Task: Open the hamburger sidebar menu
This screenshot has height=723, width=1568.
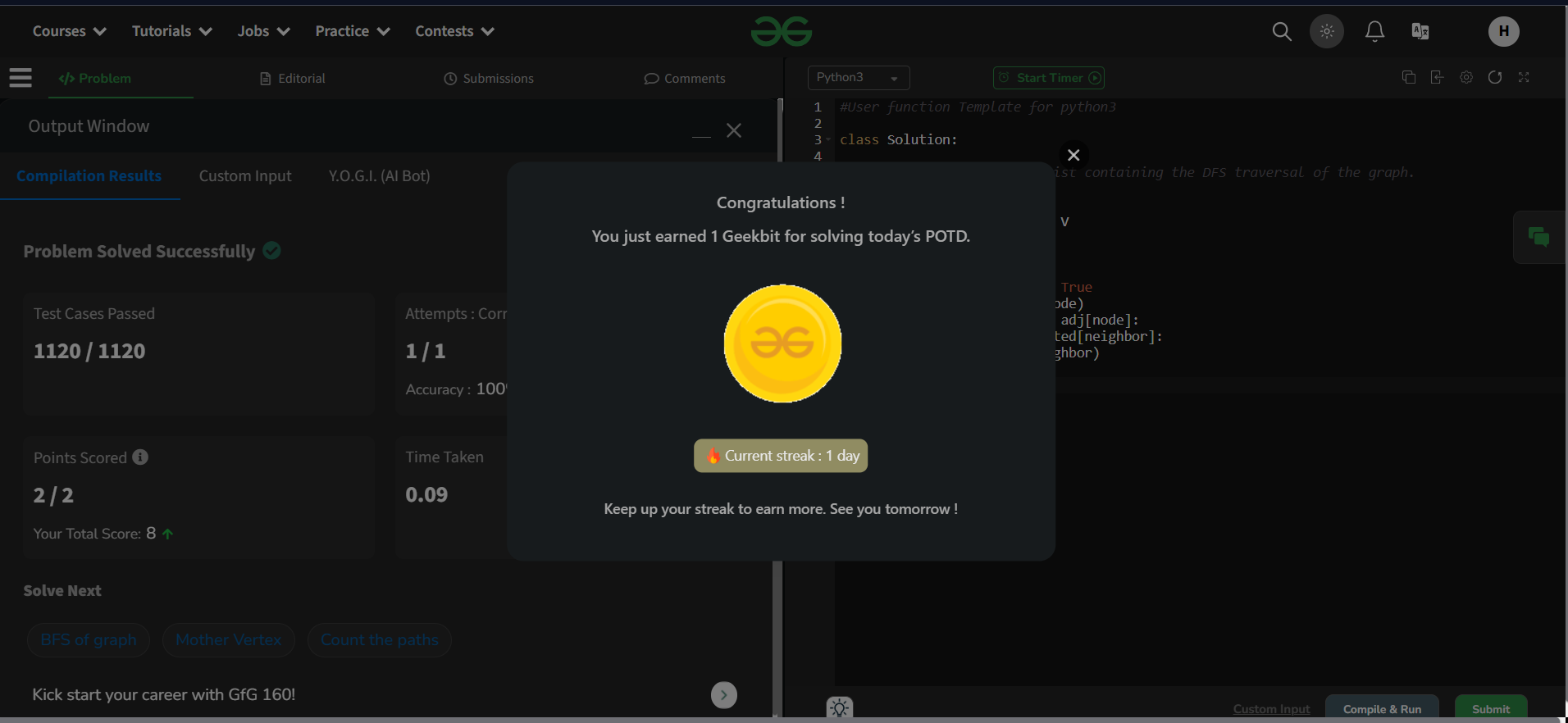Action: (x=21, y=78)
